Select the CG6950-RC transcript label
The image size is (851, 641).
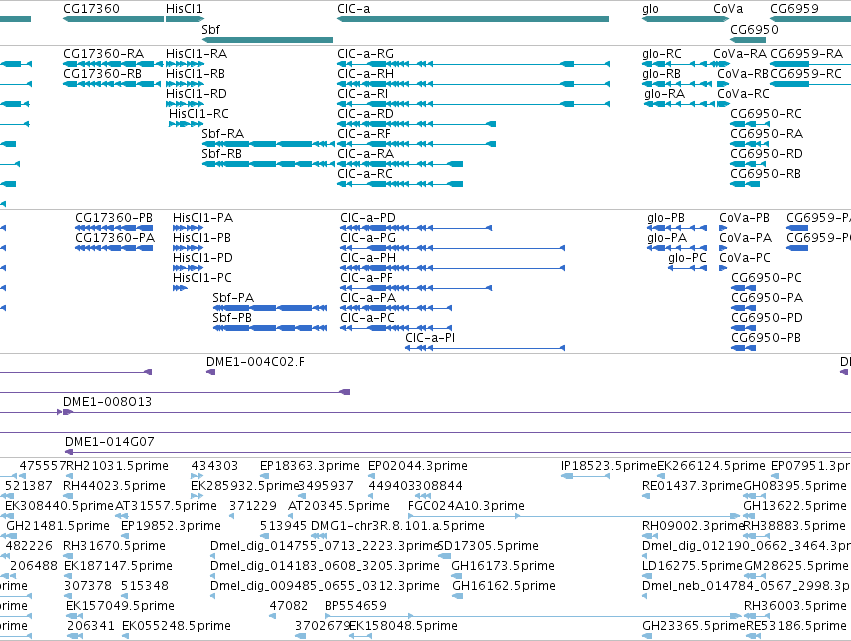click(766, 114)
